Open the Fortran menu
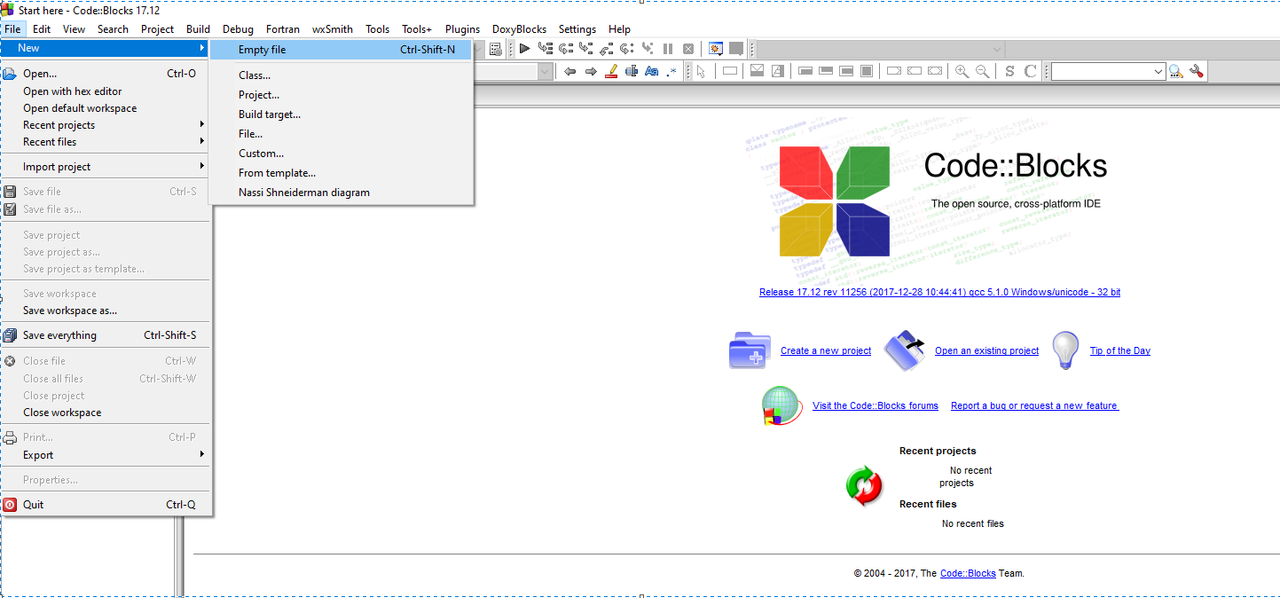 point(282,29)
